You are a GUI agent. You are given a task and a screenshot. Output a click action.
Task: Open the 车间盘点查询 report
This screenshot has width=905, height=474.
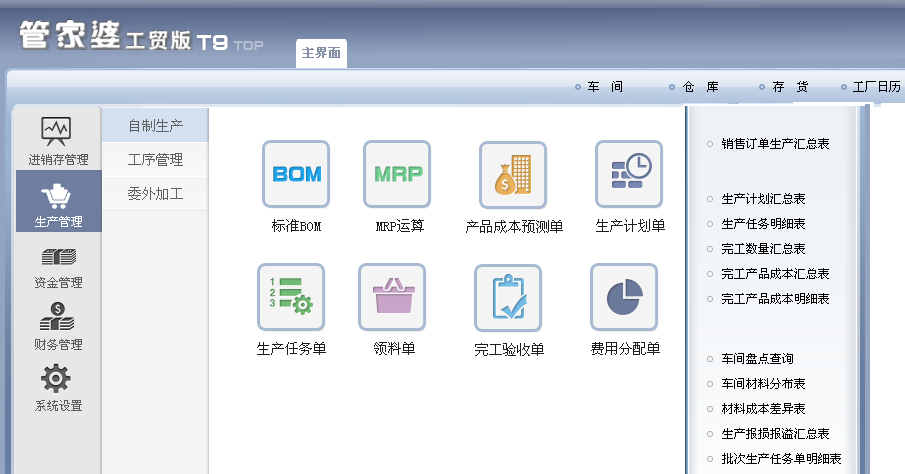(x=757, y=359)
